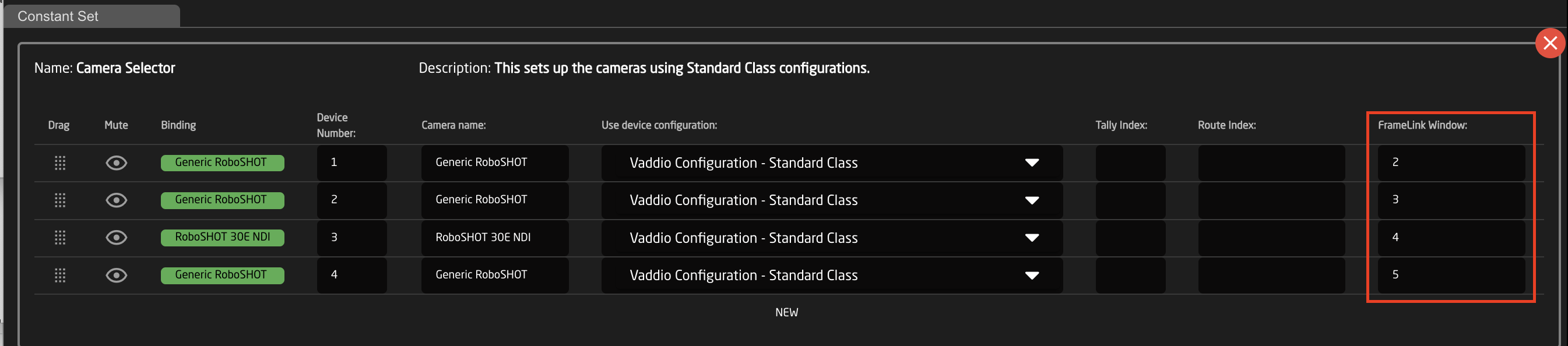Click the drag handle for device number 1
The width and height of the screenshot is (1568, 346).
coord(59,163)
